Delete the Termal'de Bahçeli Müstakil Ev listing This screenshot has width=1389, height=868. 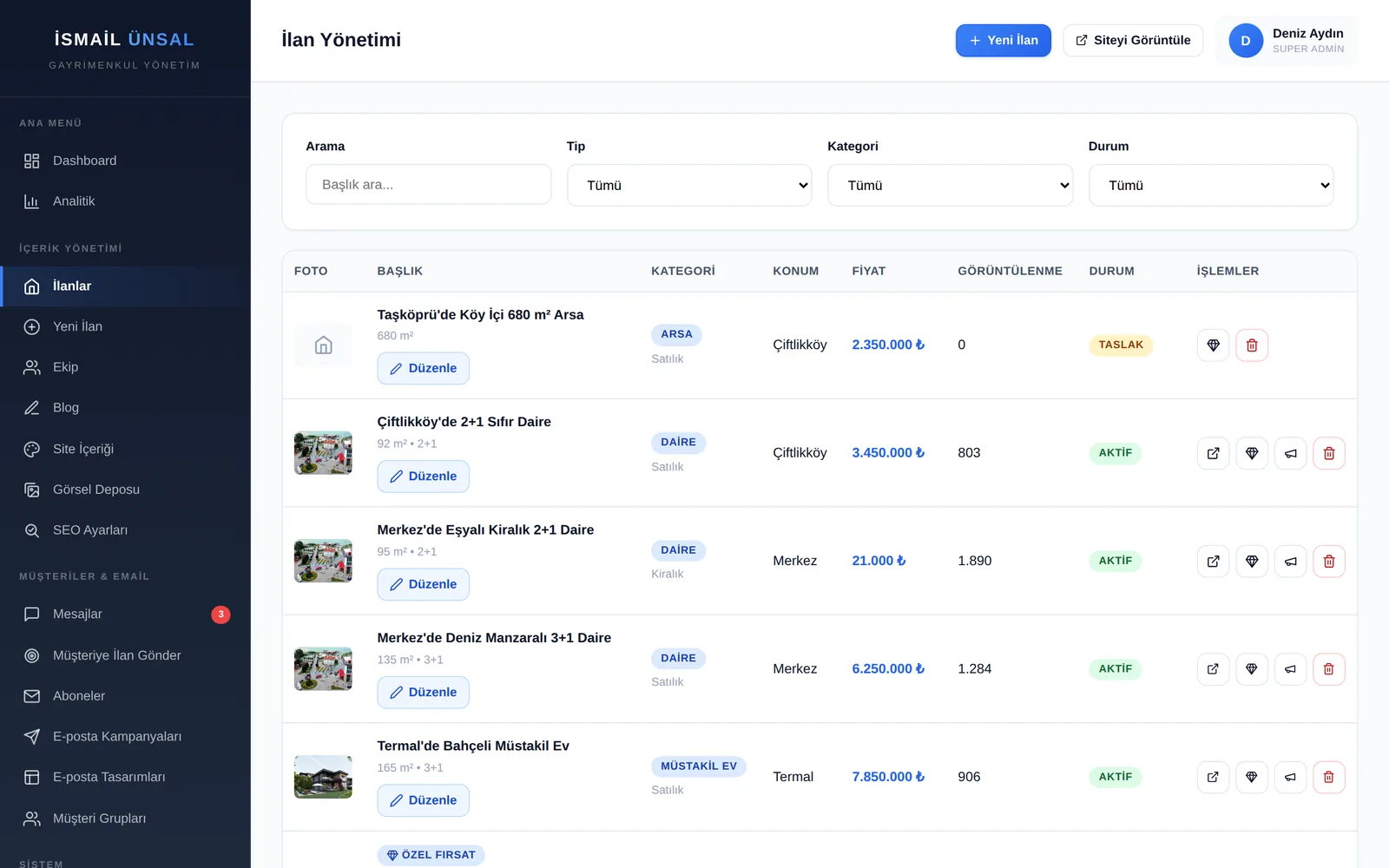pyautogui.click(x=1329, y=777)
